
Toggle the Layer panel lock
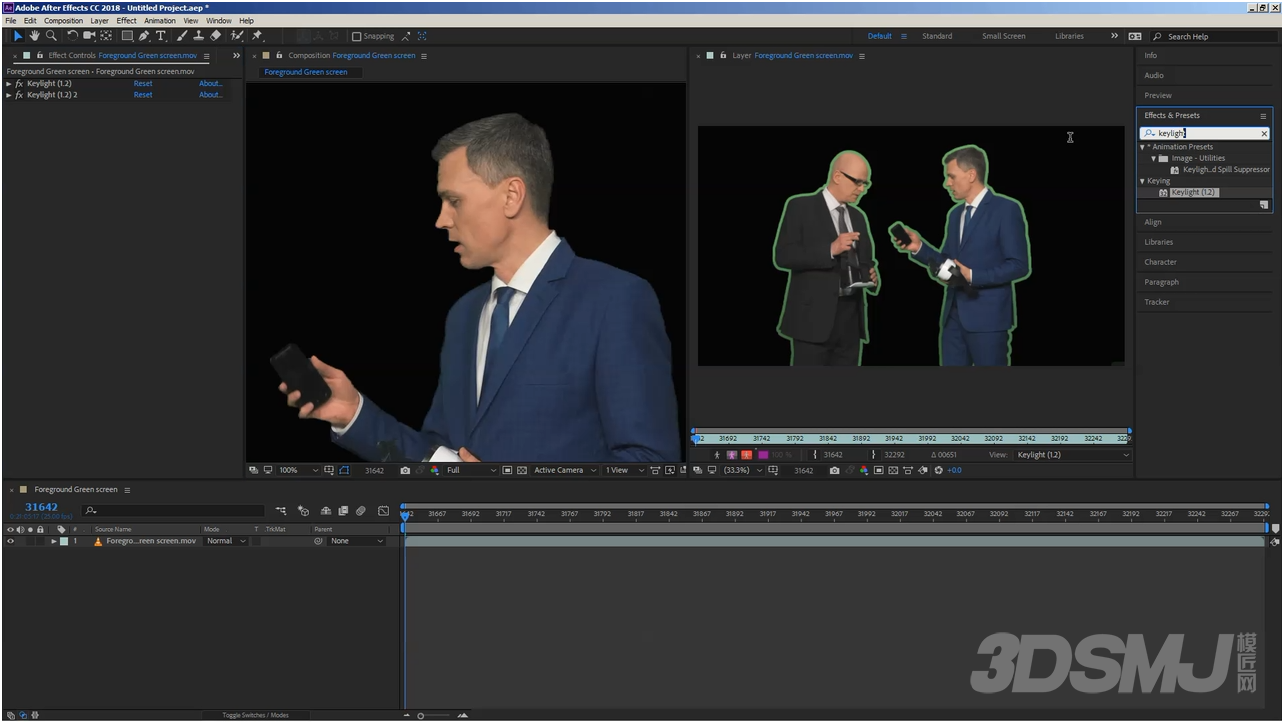pyautogui.click(x=722, y=56)
